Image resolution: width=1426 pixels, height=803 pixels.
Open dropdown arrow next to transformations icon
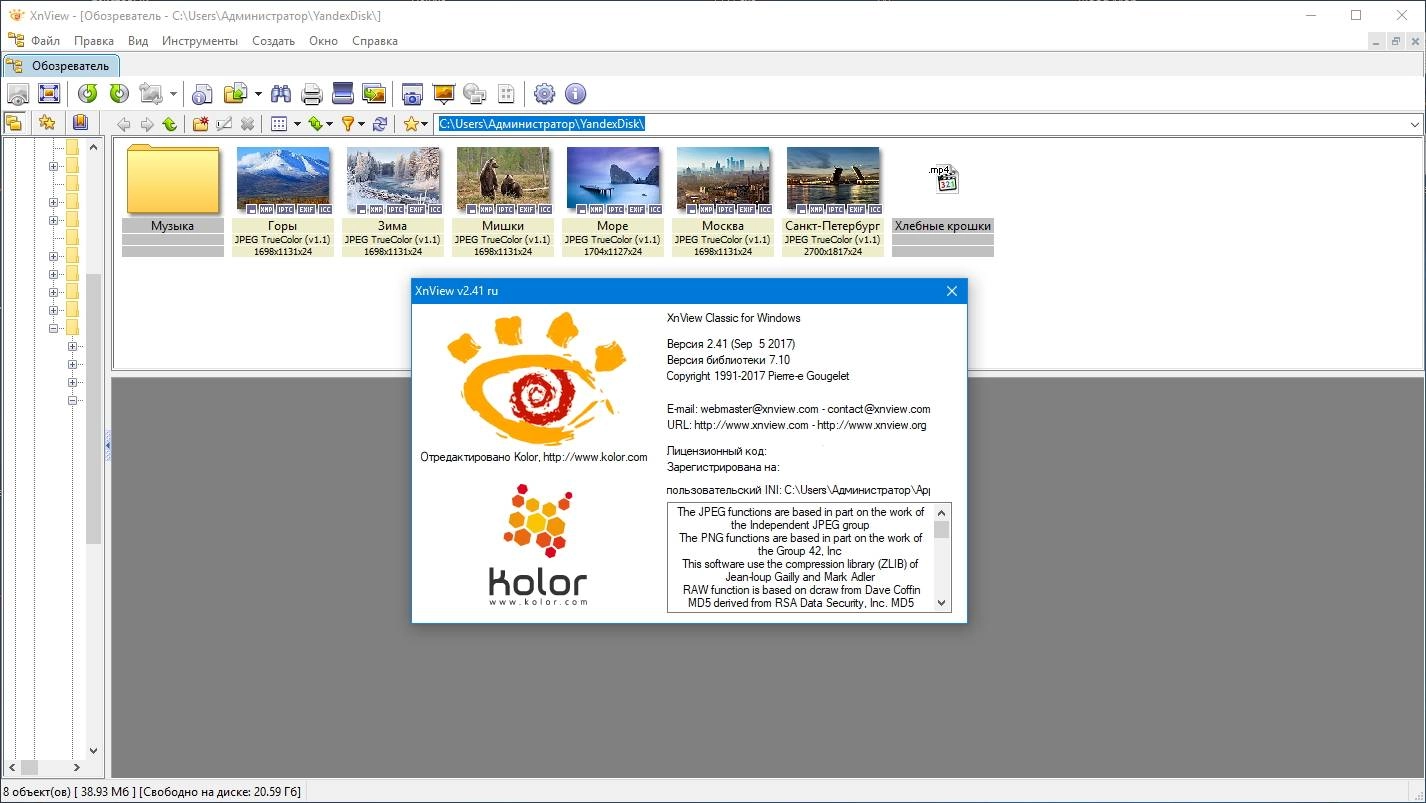click(x=173, y=94)
